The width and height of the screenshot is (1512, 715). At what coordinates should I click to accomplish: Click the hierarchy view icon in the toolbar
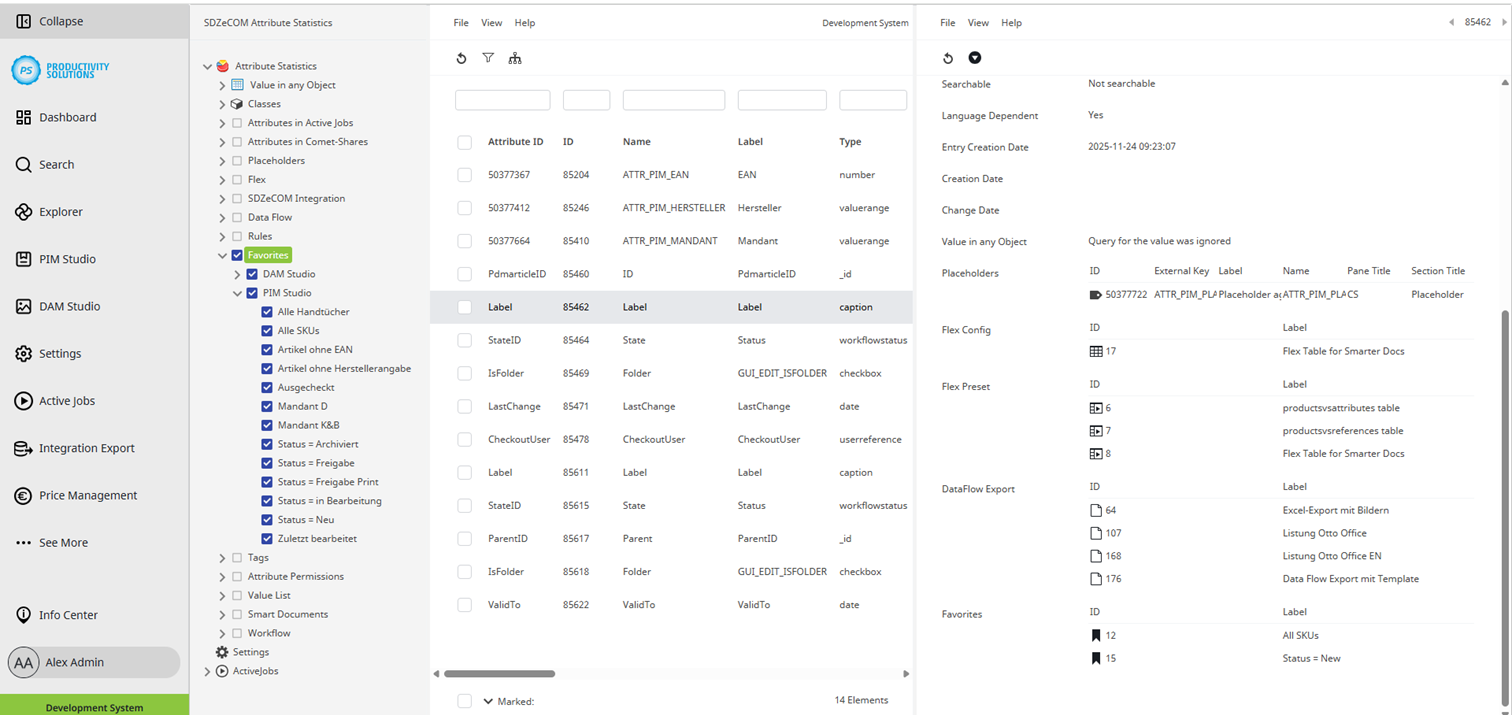coord(515,58)
